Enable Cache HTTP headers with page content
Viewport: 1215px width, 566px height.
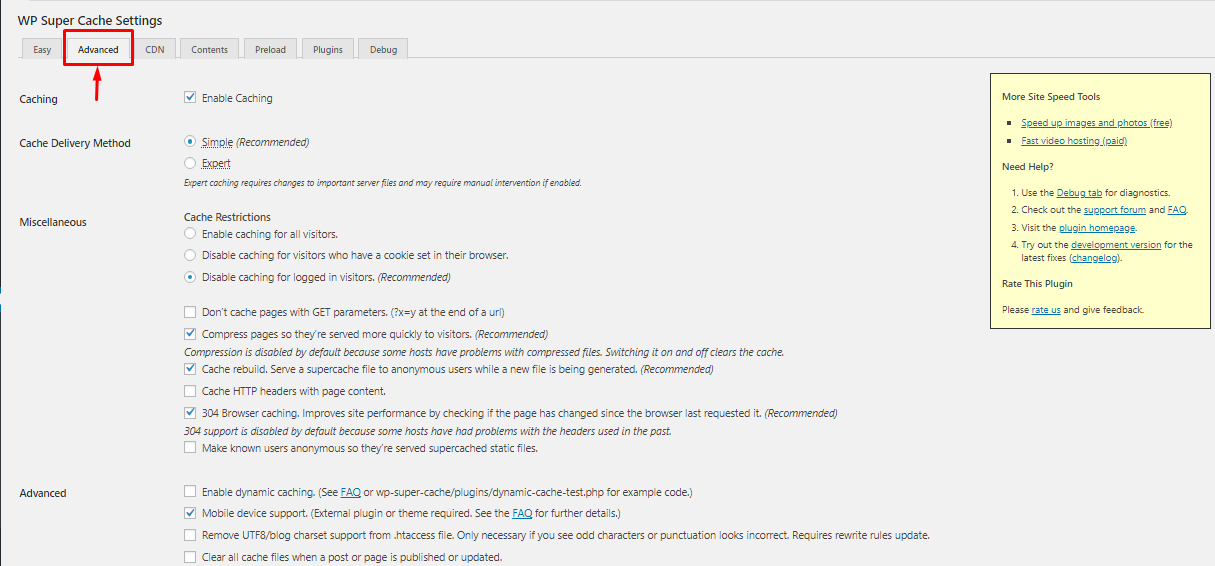190,391
